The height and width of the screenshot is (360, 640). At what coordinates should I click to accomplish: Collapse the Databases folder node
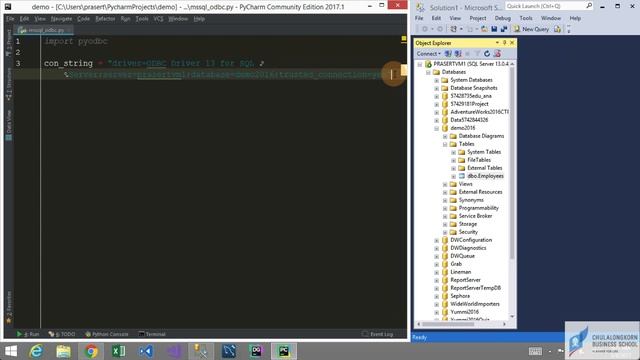(x=428, y=72)
